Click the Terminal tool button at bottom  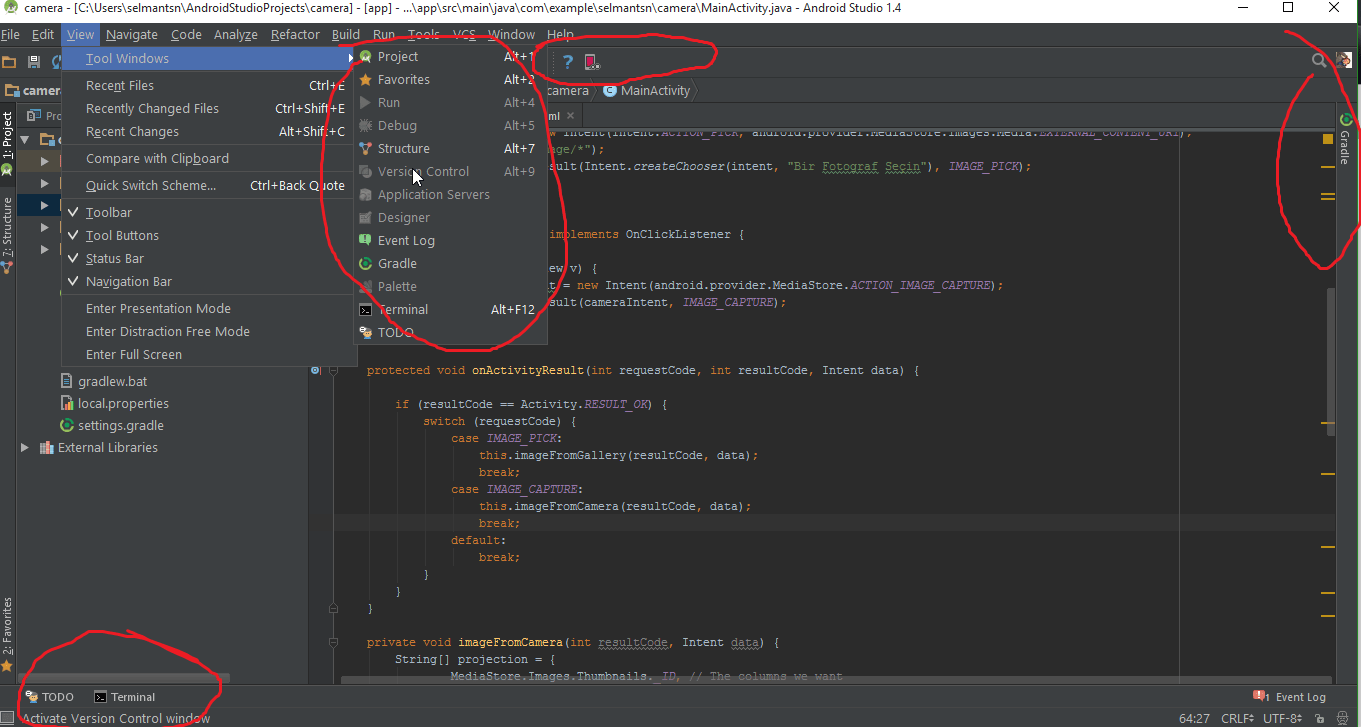coord(125,697)
